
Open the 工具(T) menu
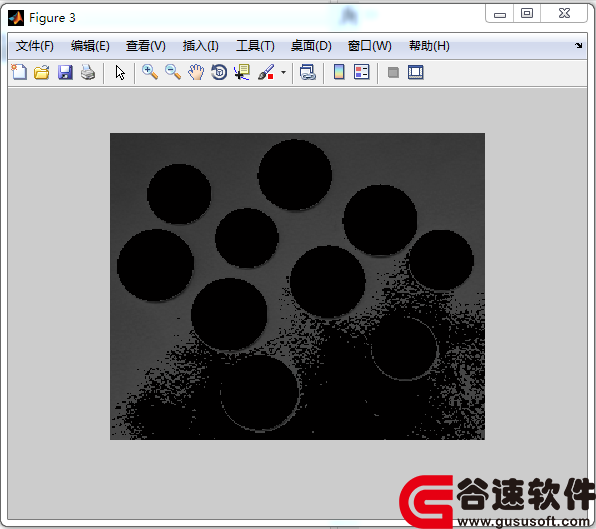pyautogui.click(x=255, y=46)
